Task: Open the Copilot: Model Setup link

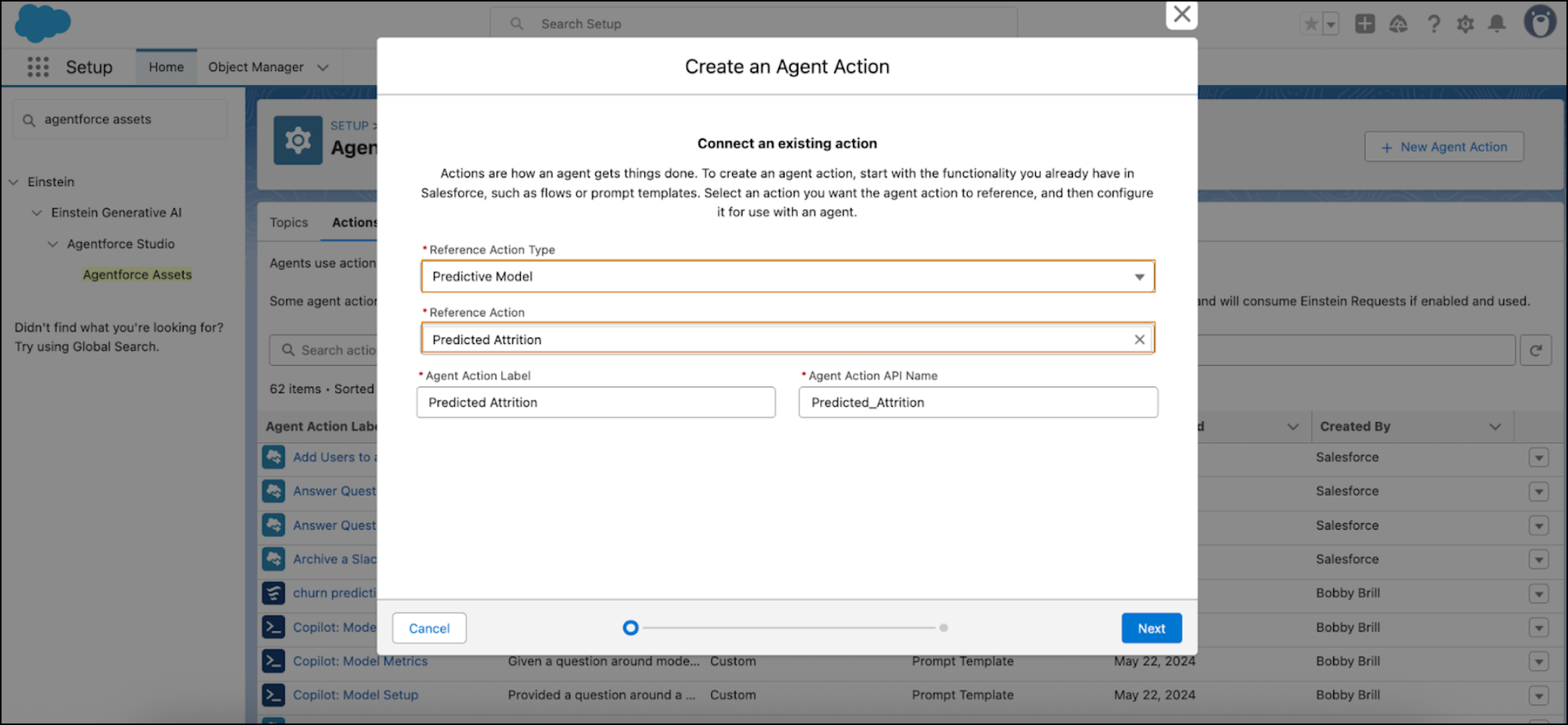Action: (x=356, y=695)
